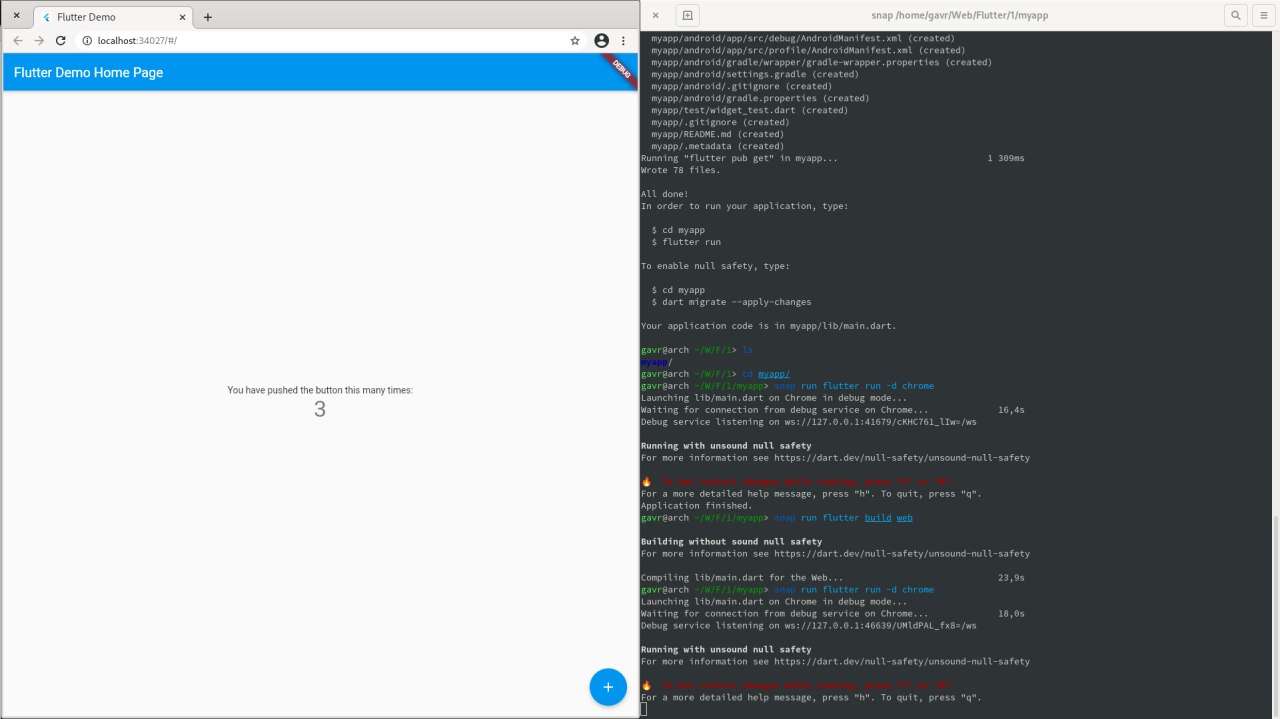The height and width of the screenshot is (719, 1280).
Task: Go back in Chrome history
Action: (18, 41)
